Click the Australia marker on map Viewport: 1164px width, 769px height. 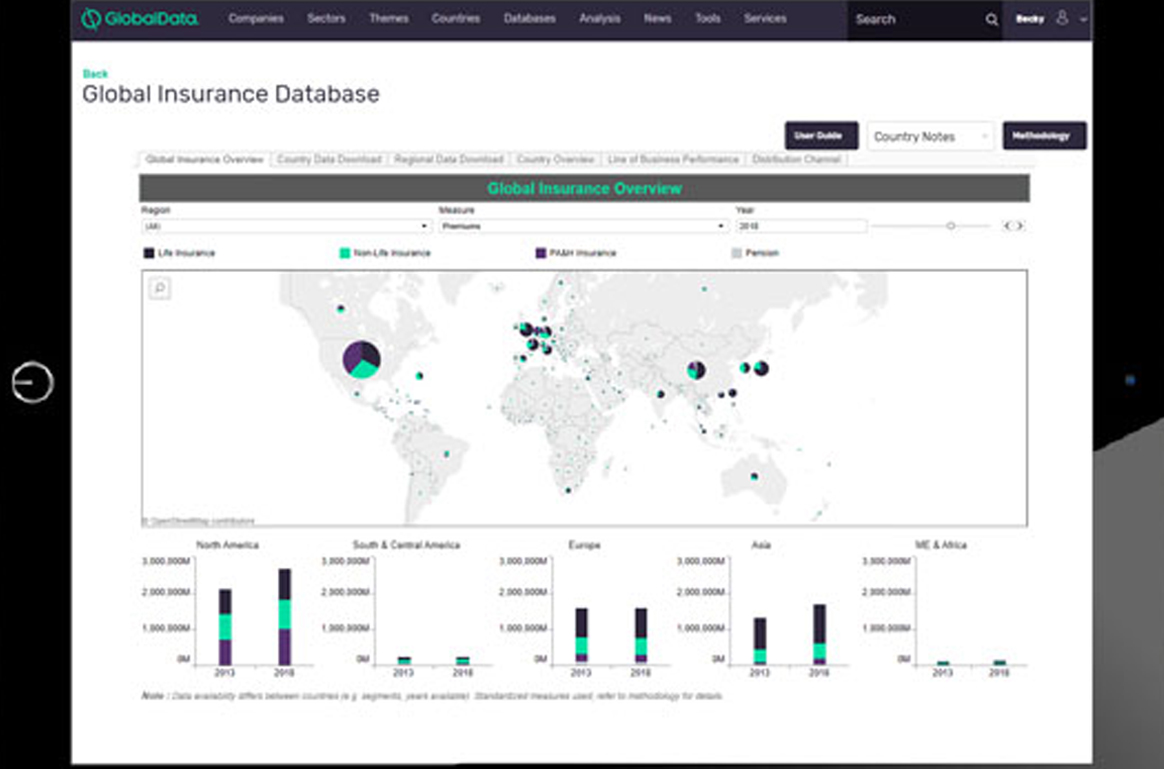tap(754, 477)
